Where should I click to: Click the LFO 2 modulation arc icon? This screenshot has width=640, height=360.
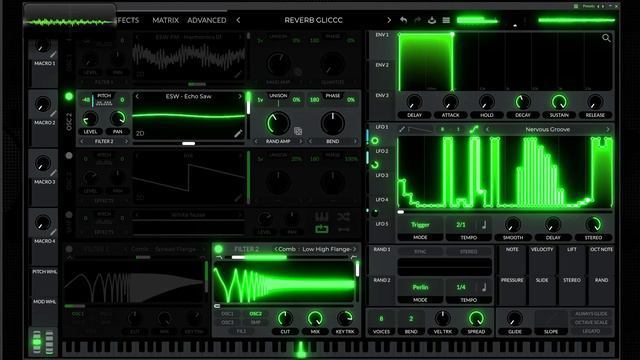pyautogui.click(x=375, y=165)
